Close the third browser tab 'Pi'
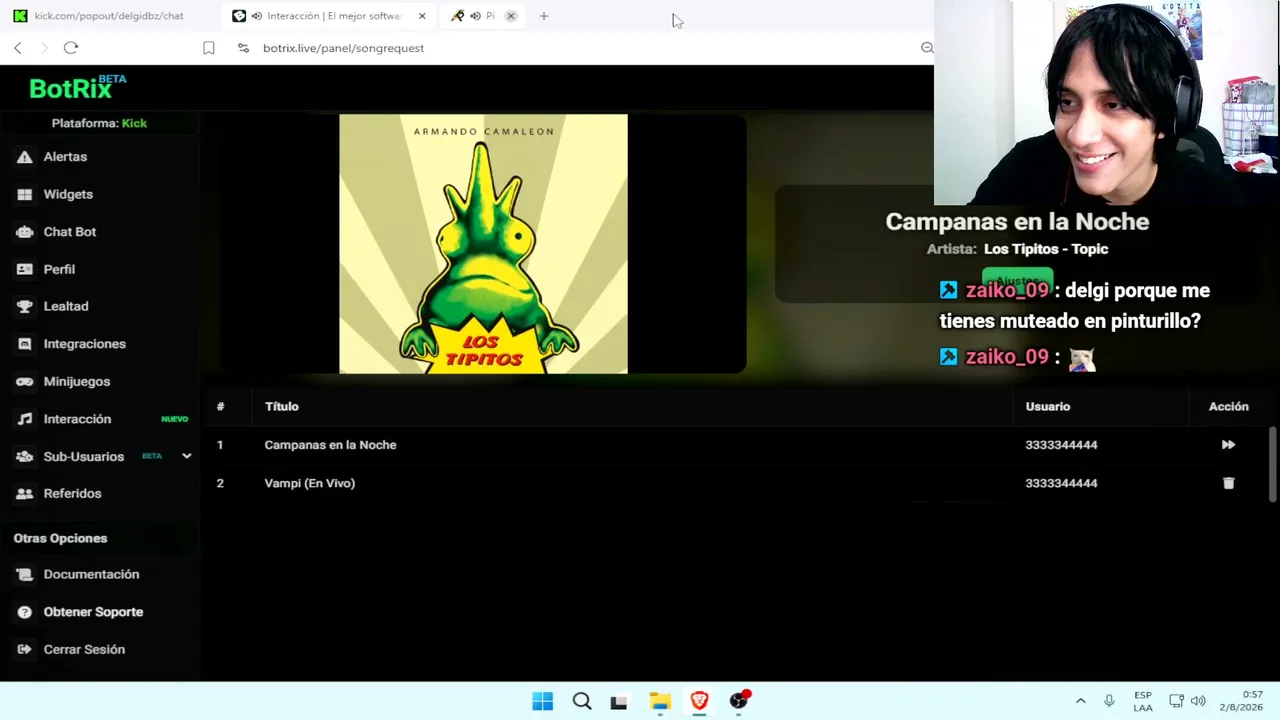Viewport: 1280px width, 720px height. [511, 16]
